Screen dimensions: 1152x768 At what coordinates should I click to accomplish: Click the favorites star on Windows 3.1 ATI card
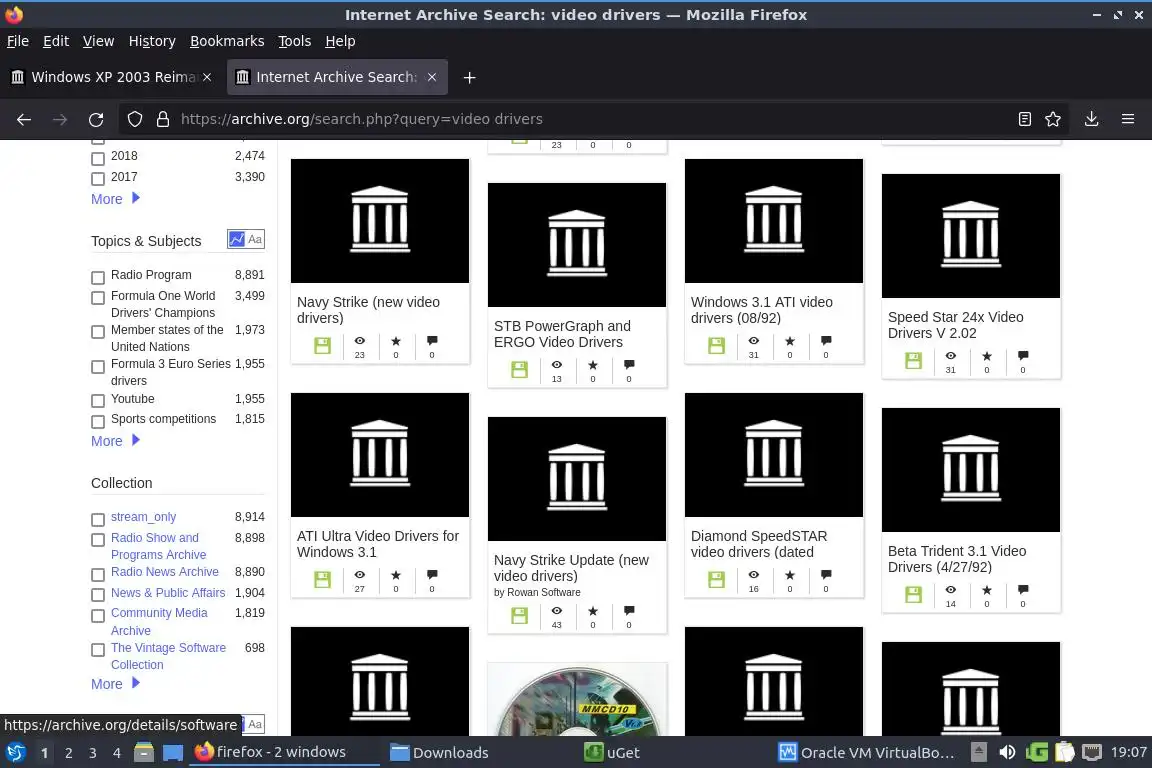click(x=790, y=341)
